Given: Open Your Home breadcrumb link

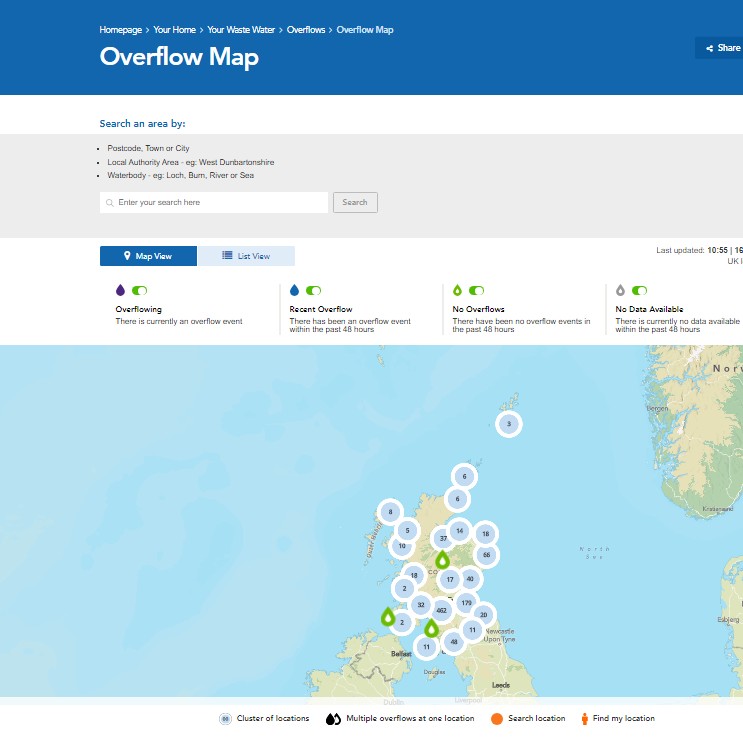Looking at the screenshot, I should (x=174, y=30).
